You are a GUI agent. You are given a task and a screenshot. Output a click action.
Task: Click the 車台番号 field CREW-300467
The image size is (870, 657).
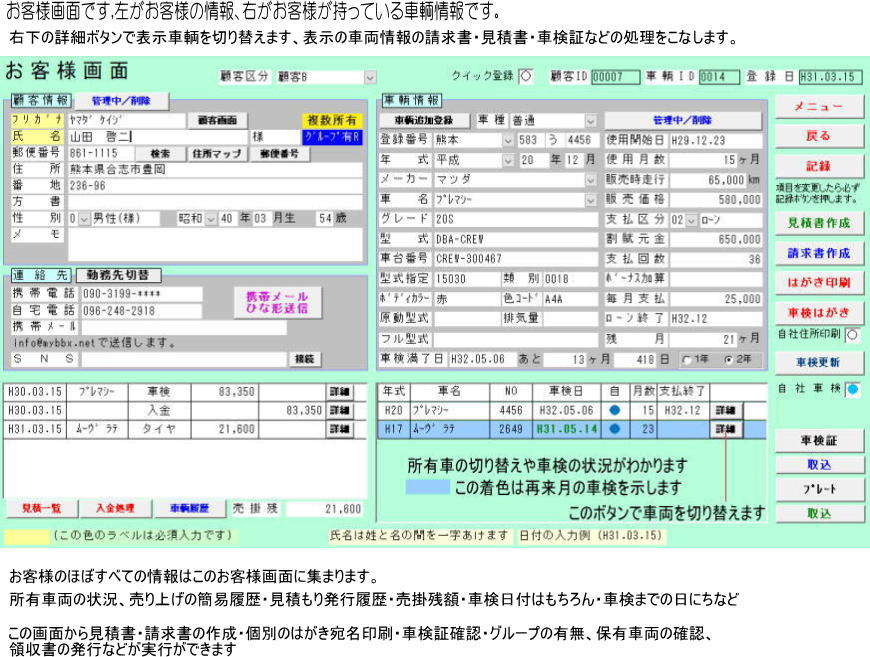[515, 259]
